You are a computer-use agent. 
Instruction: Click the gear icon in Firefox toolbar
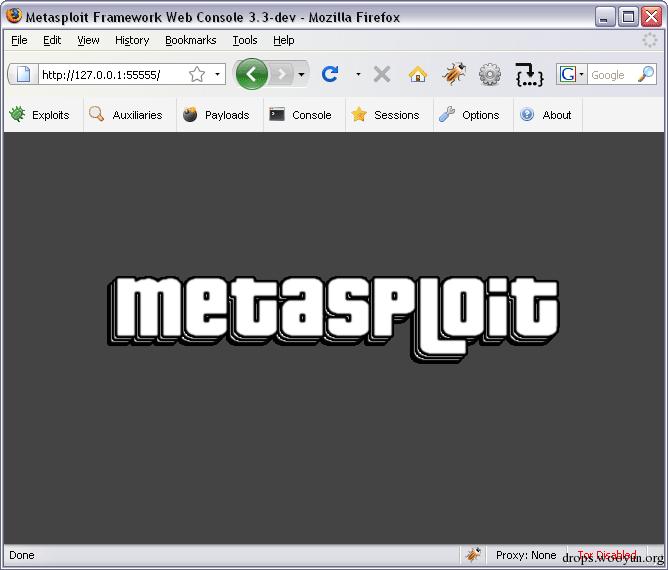point(490,75)
